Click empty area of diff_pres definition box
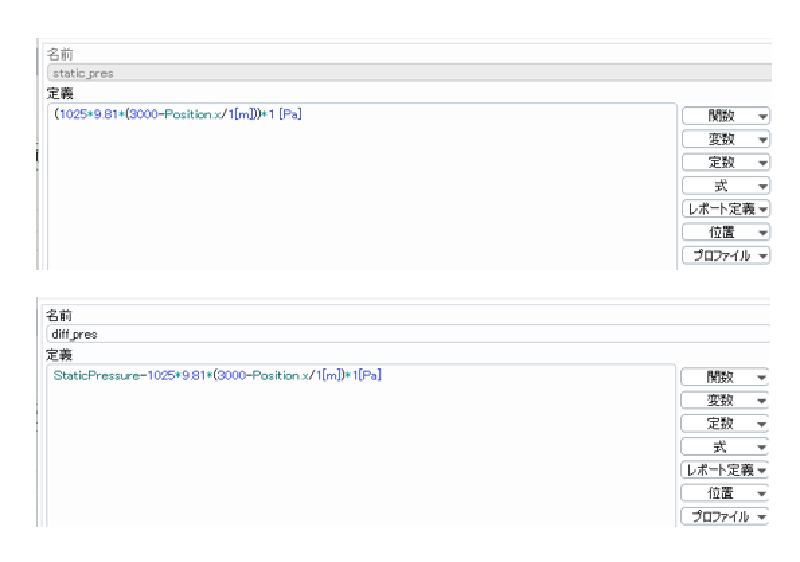 [x=360, y=460]
